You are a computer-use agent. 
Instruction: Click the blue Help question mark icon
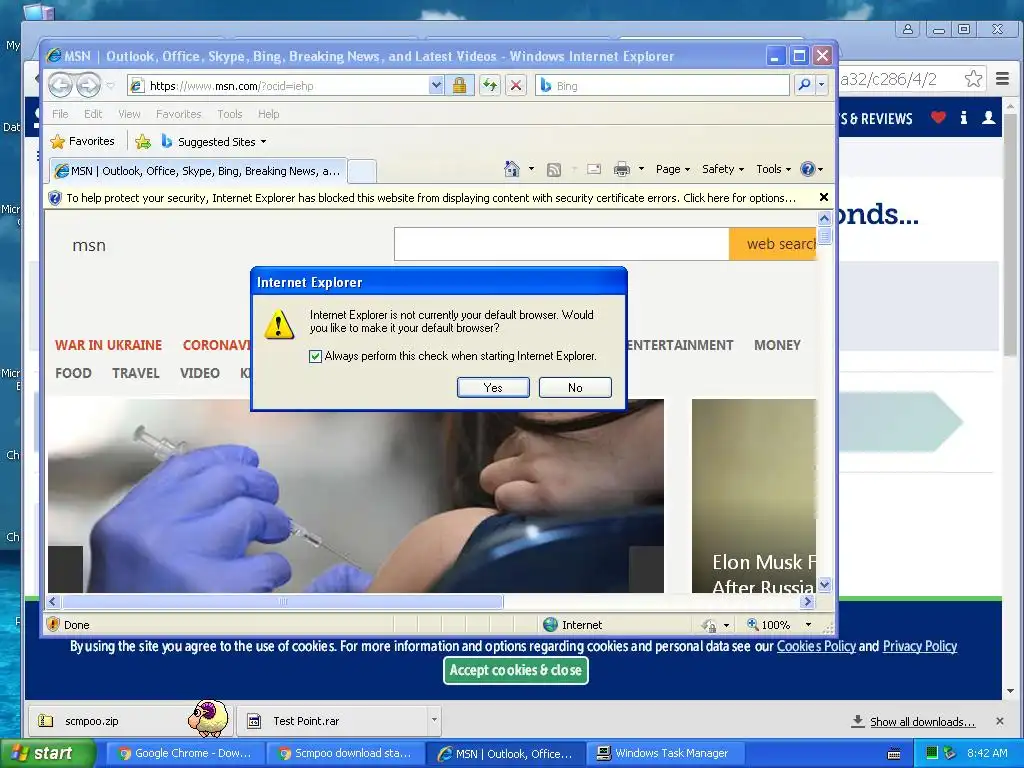tap(808, 169)
